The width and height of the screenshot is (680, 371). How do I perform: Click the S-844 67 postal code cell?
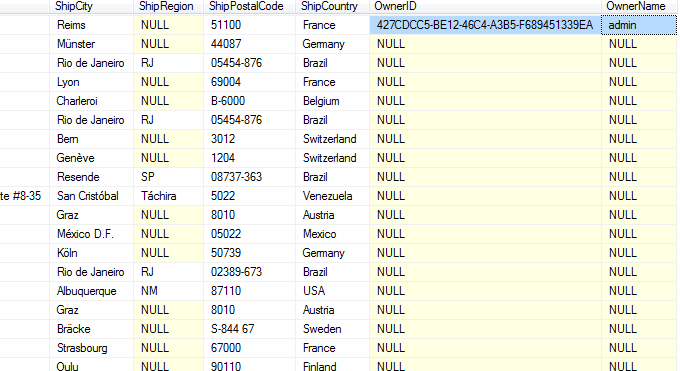tap(249, 329)
